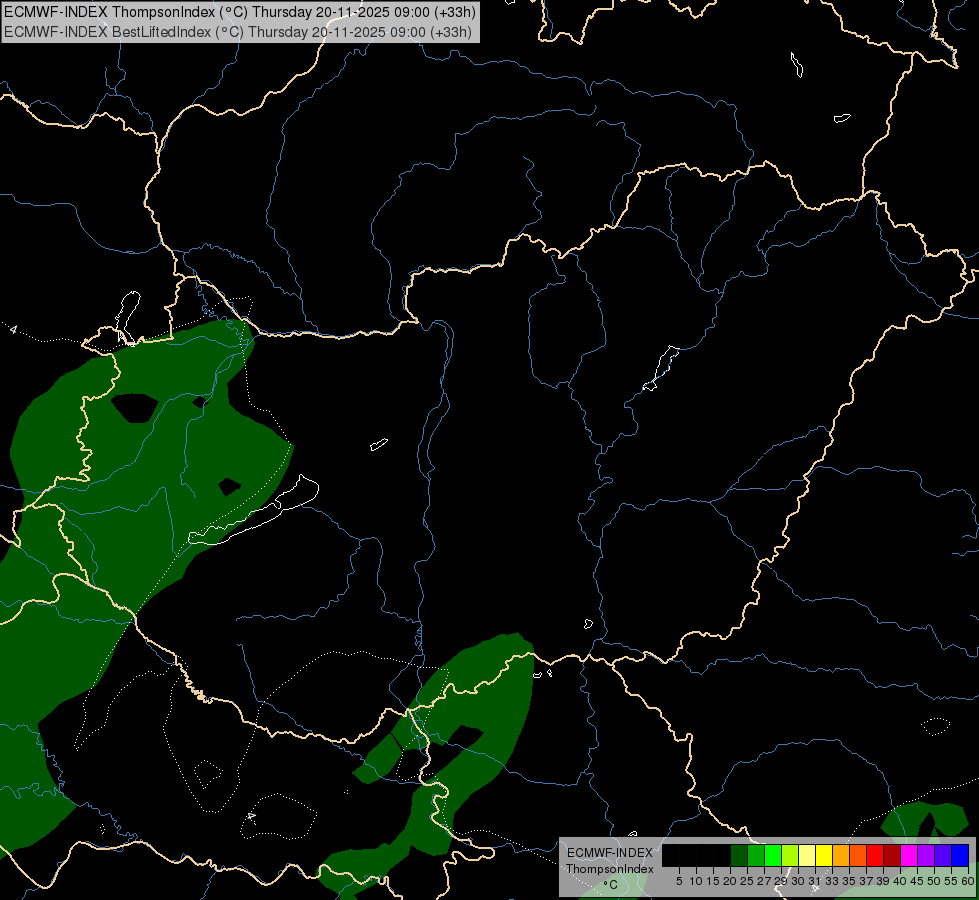
Task: Click the °C unit label in legend
Action: [x=611, y=885]
